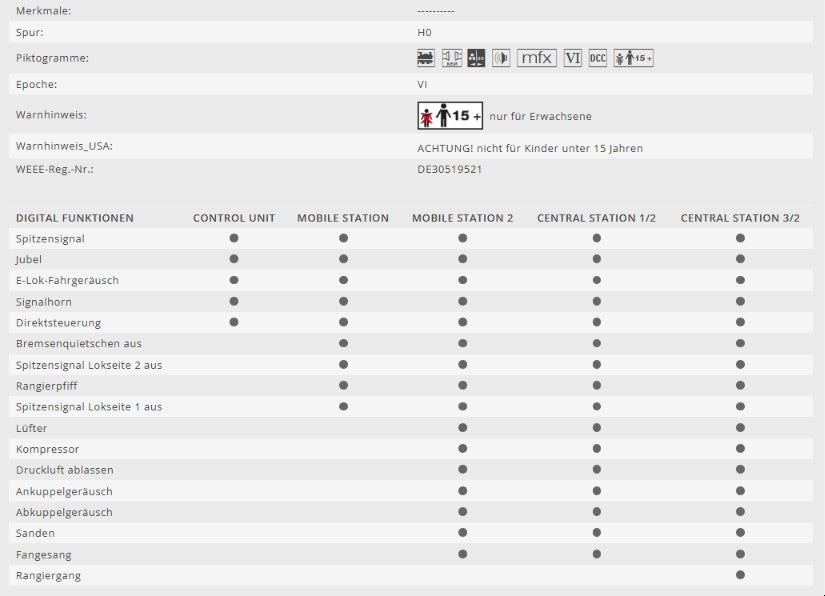This screenshot has height=596, width=825.
Task: Click Jubel dot under Mobile Station
Action: [344, 259]
